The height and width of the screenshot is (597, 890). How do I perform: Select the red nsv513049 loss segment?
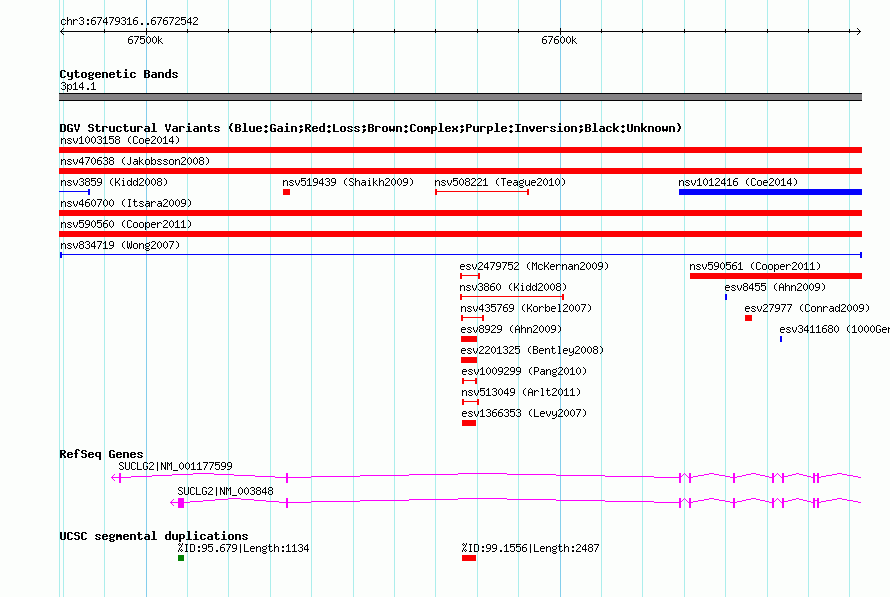(471, 402)
